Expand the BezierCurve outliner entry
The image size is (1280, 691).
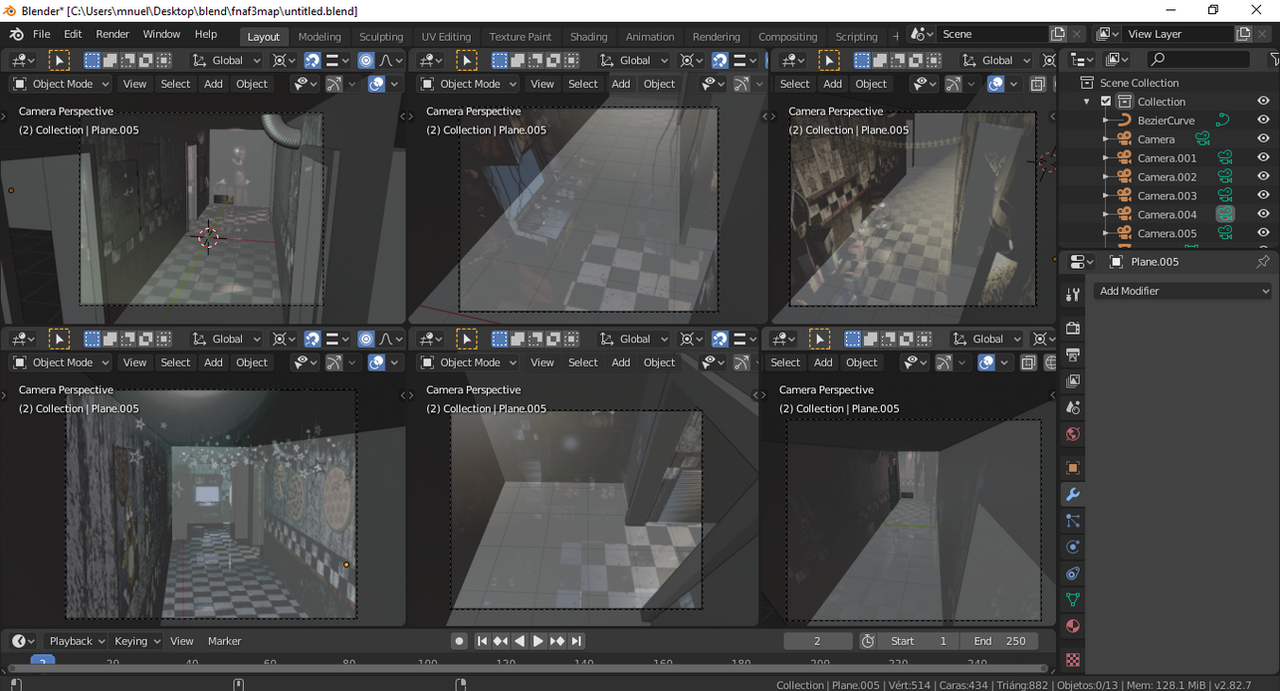pos(1106,120)
